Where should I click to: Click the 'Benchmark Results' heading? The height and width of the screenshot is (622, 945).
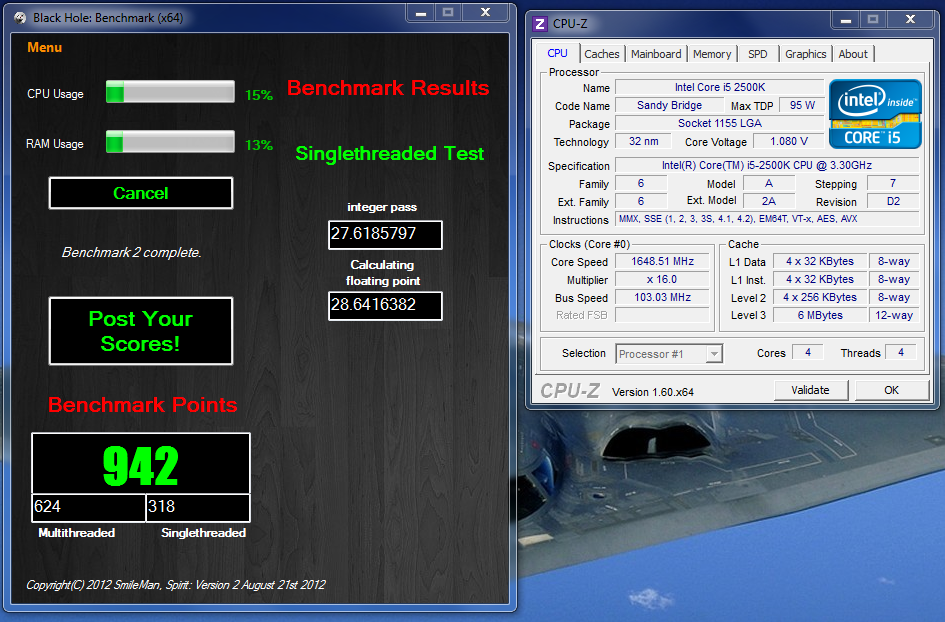[x=388, y=88]
